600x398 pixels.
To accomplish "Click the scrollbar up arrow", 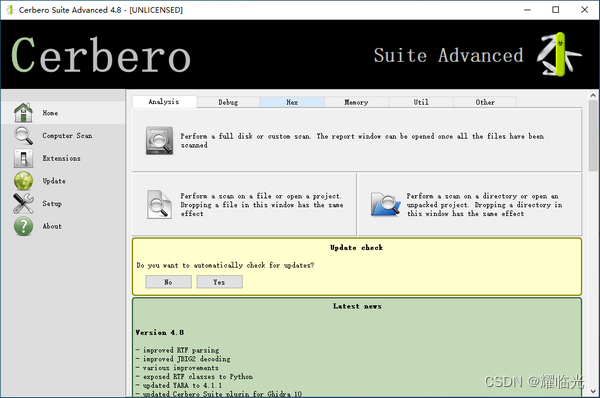I will click(x=593, y=95).
